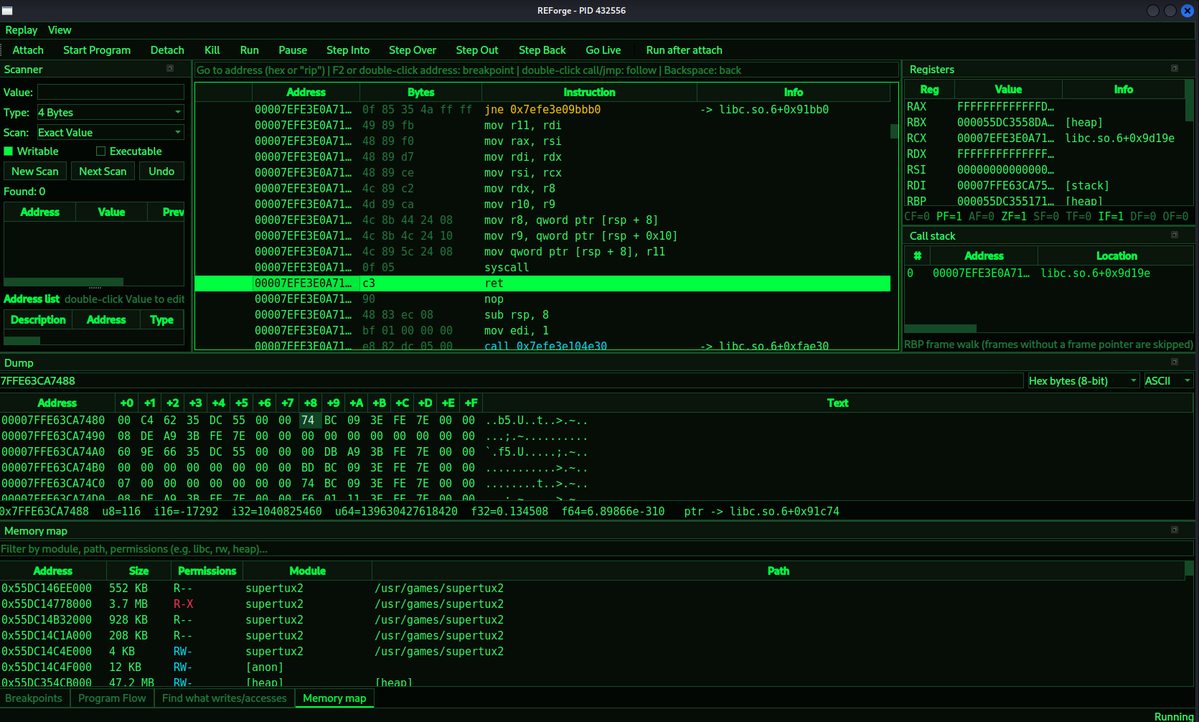This screenshot has height=722, width=1199.
Task: Select the RAX register row
Action: click(1045, 107)
